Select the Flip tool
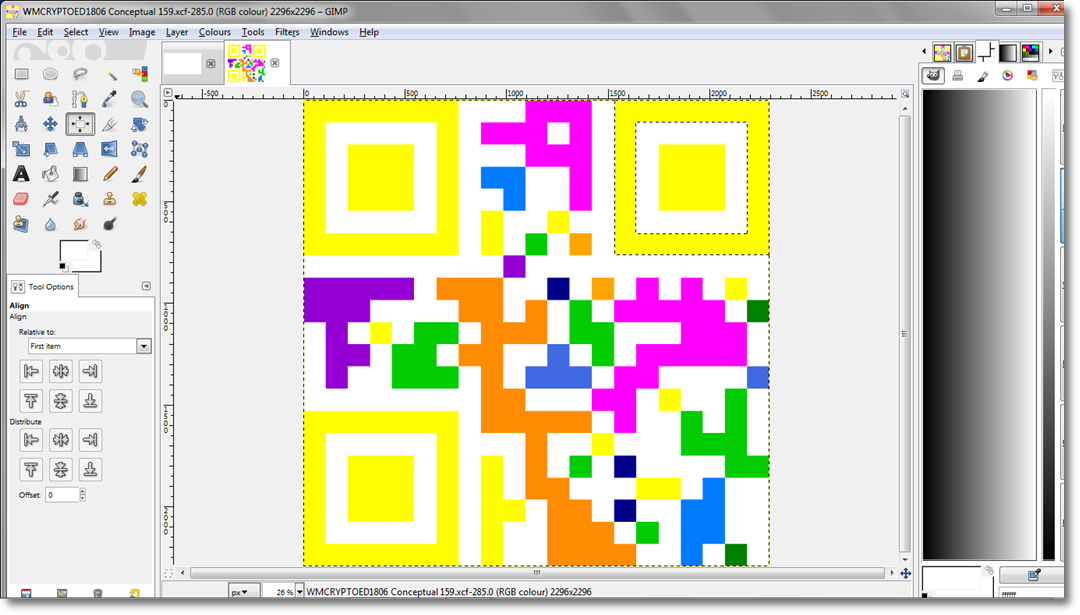This screenshot has width=1080, height=615. (x=110, y=149)
